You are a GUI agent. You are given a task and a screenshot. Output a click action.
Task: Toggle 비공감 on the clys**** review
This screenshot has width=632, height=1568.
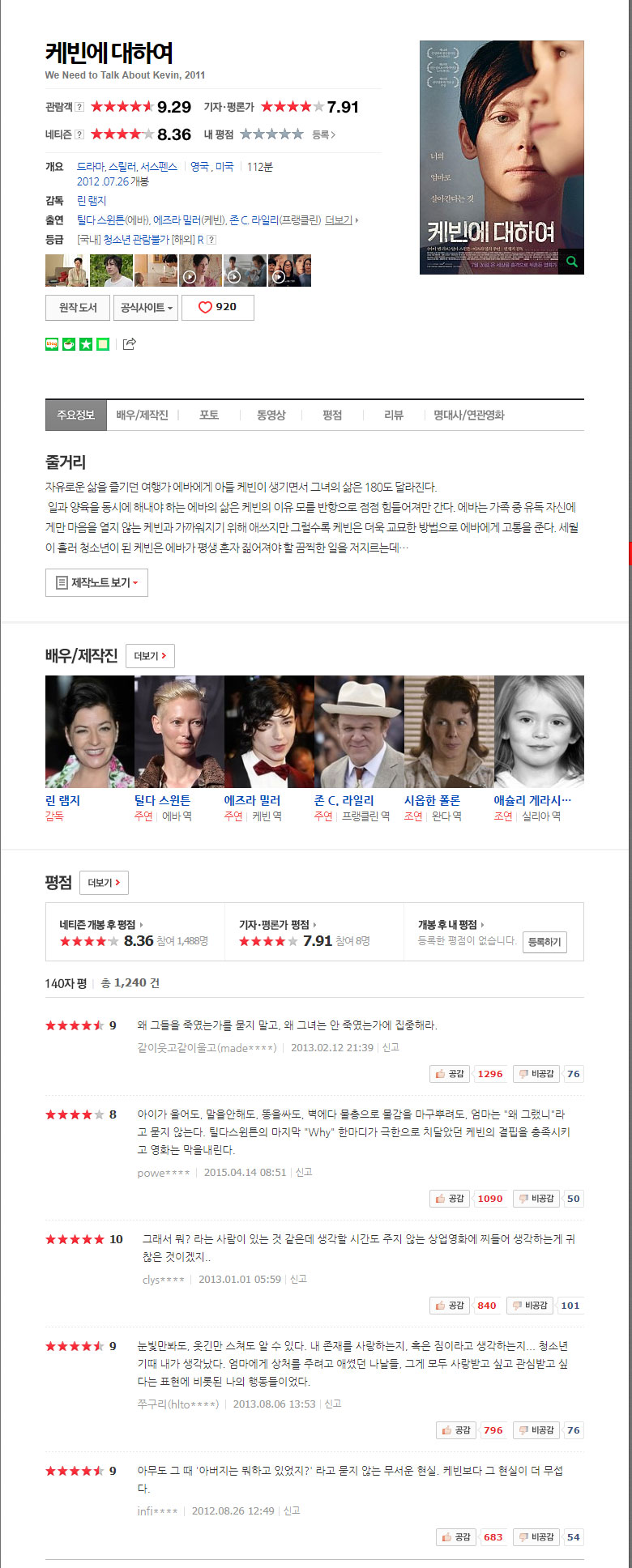point(530,1306)
